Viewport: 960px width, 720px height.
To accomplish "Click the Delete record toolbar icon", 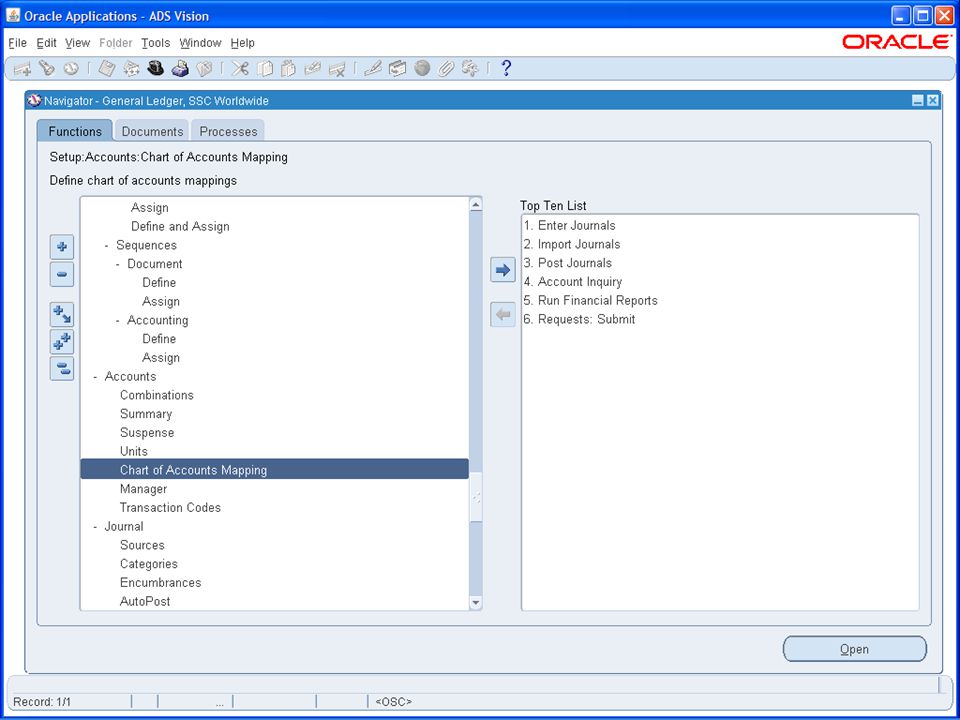I will [337, 69].
